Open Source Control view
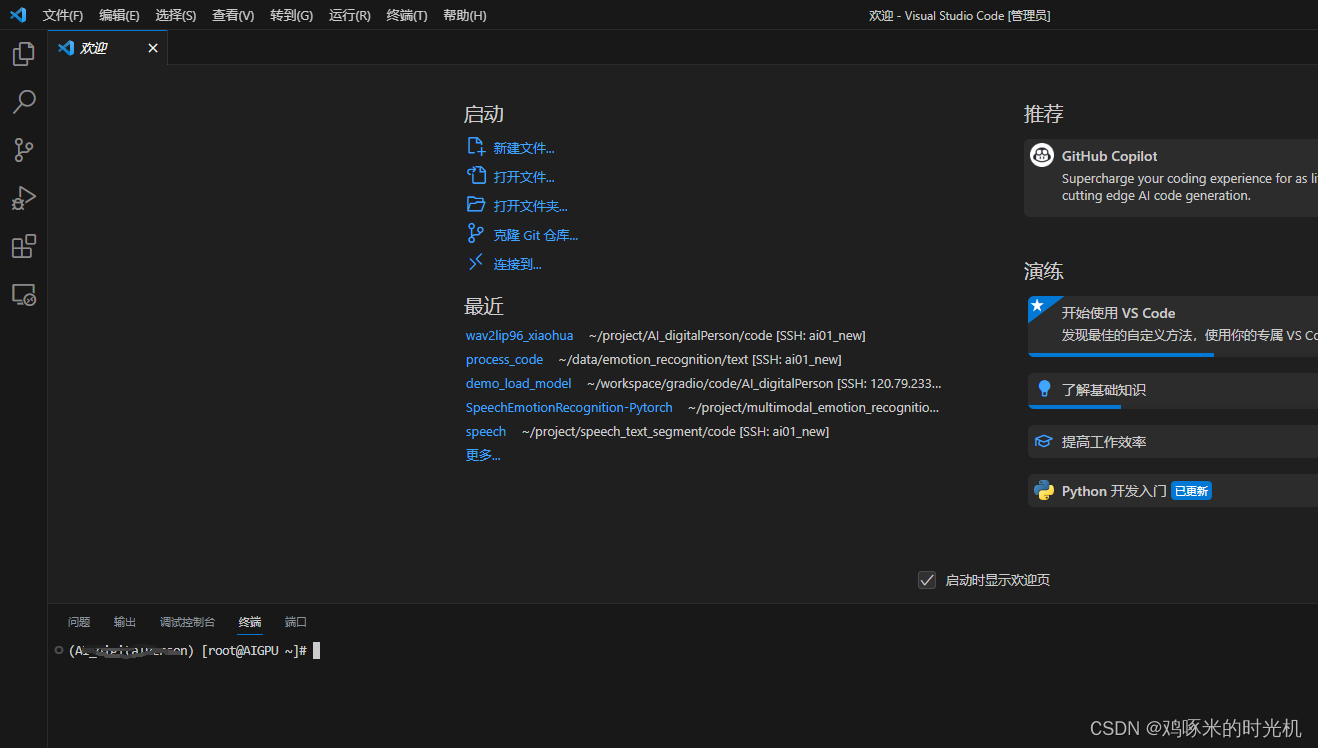The image size is (1318, 748). click(24, 150)
